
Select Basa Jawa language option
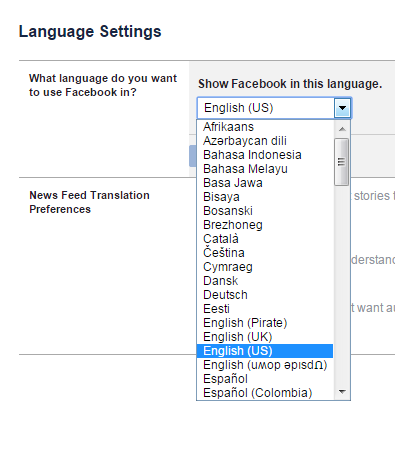pos(265,183)
